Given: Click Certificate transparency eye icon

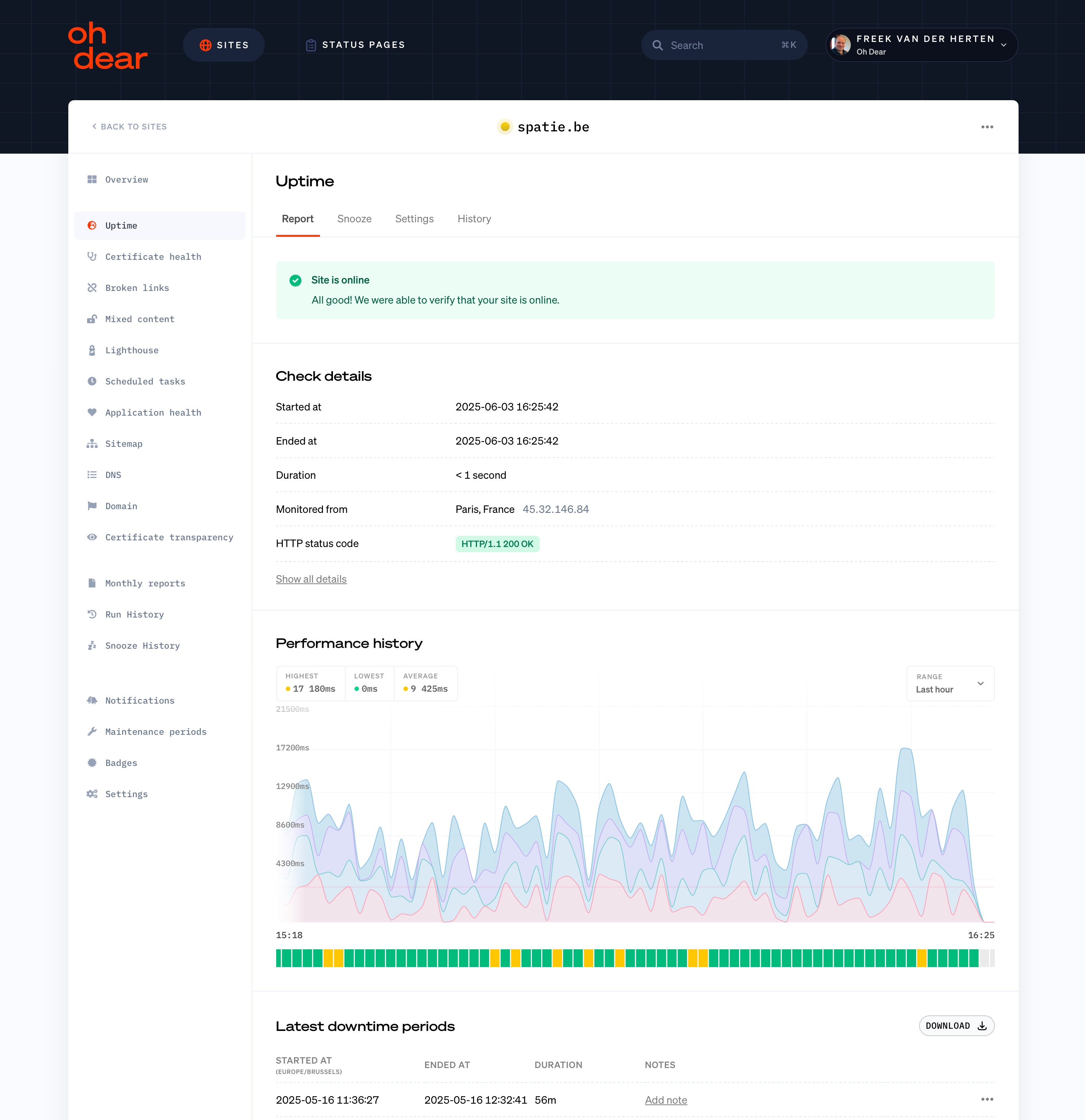Looking at the screenshot, I should (92, 537).
